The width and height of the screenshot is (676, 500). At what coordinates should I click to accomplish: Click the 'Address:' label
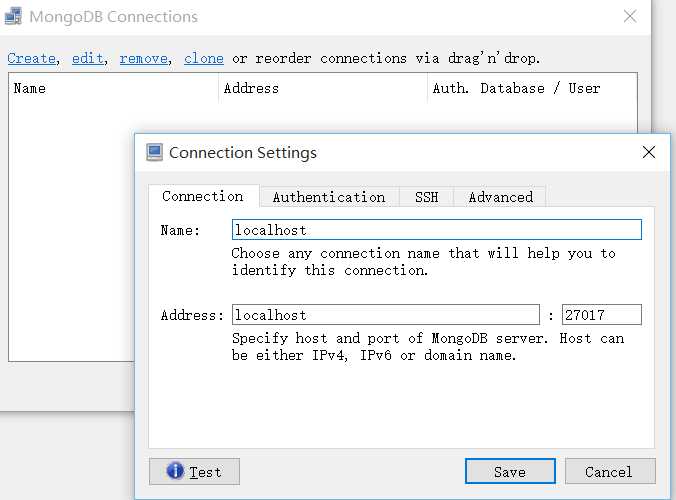pos(192,315)
